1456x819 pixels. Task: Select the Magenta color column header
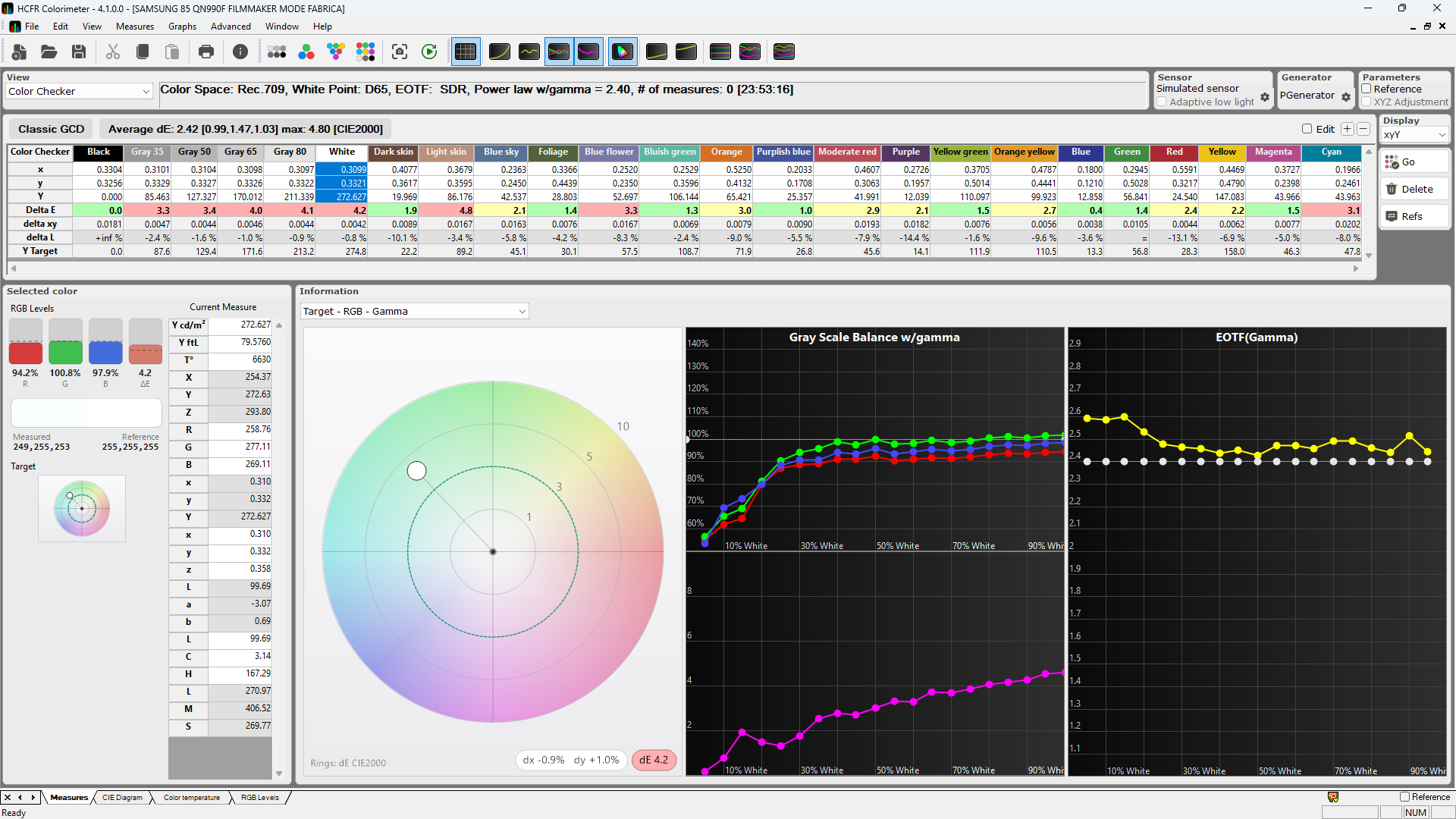click(x=1273, y=152)
